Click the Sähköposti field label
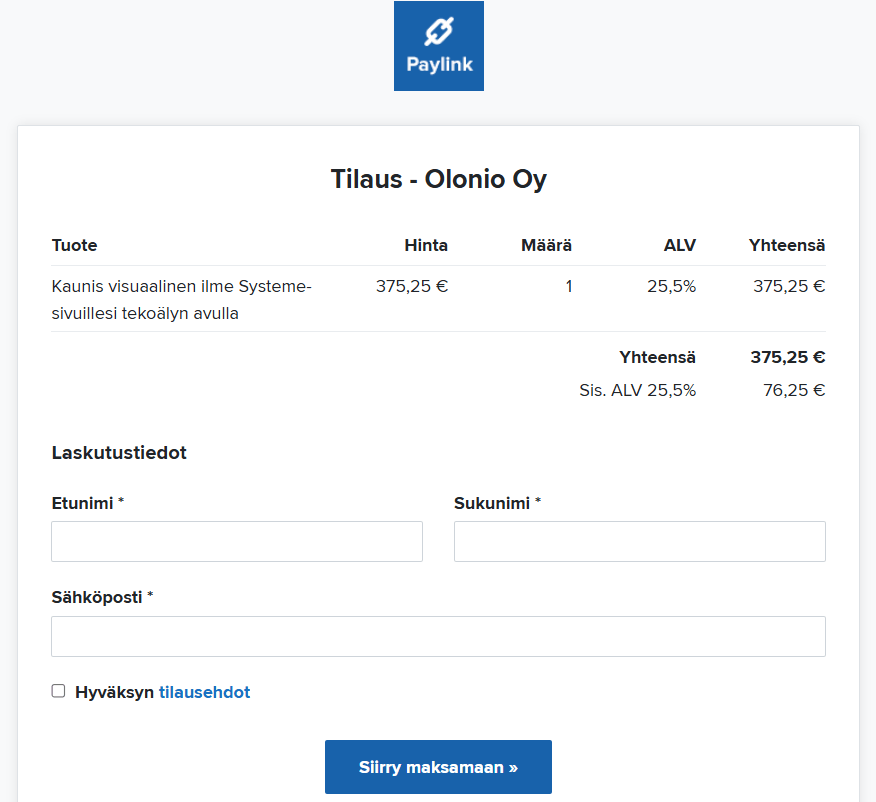The height and width of the screenshot is (802, 876). click(102, 598)
